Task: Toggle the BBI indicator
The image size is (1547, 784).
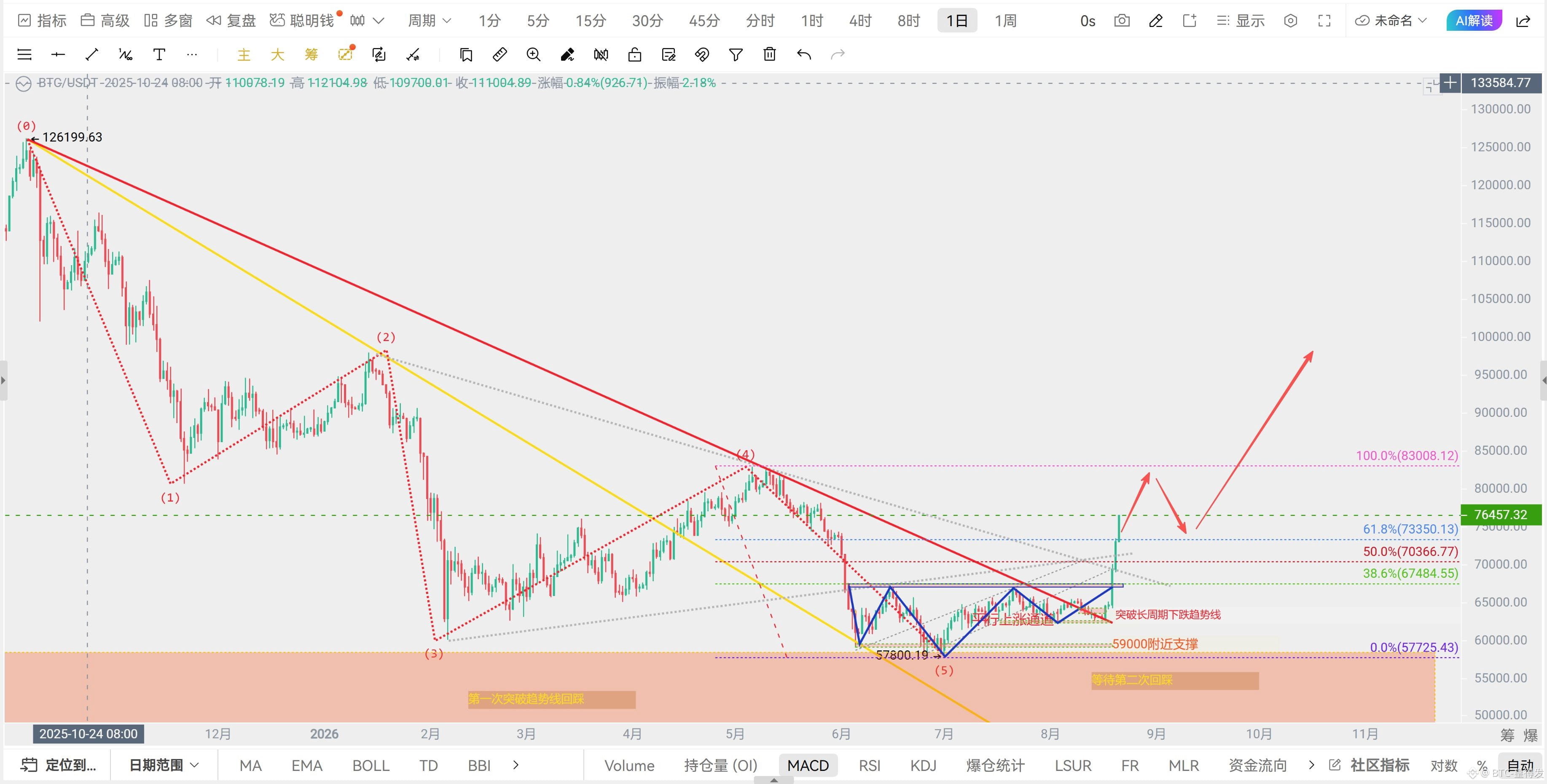Action: point(479,765)
